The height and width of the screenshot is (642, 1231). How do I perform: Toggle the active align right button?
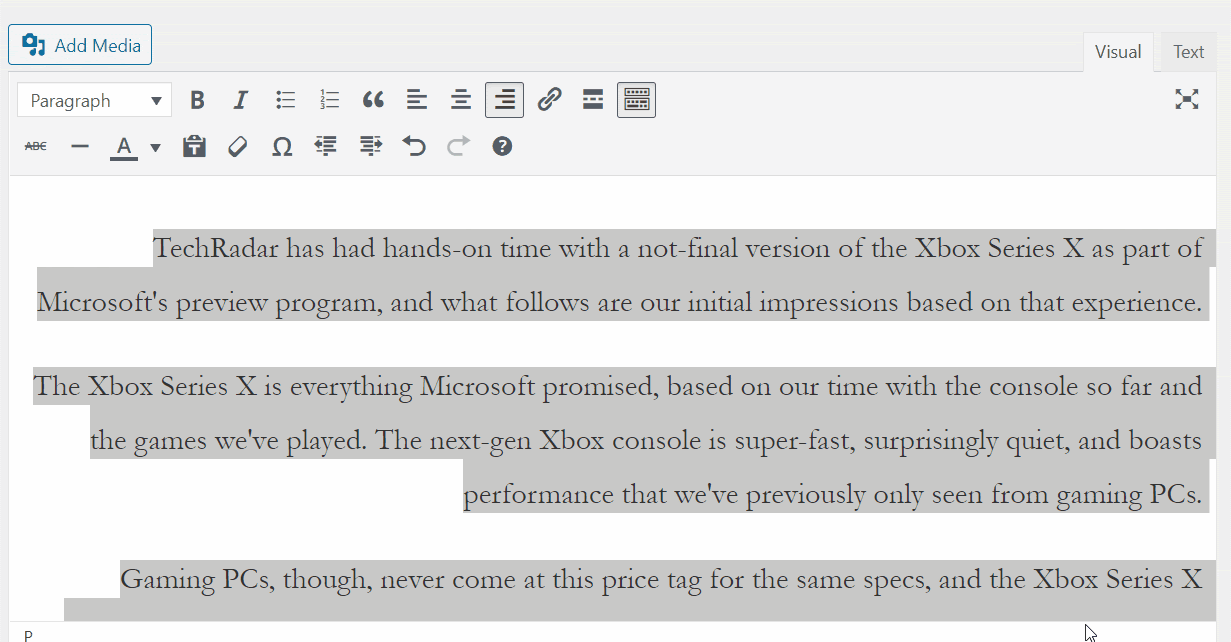505,100
